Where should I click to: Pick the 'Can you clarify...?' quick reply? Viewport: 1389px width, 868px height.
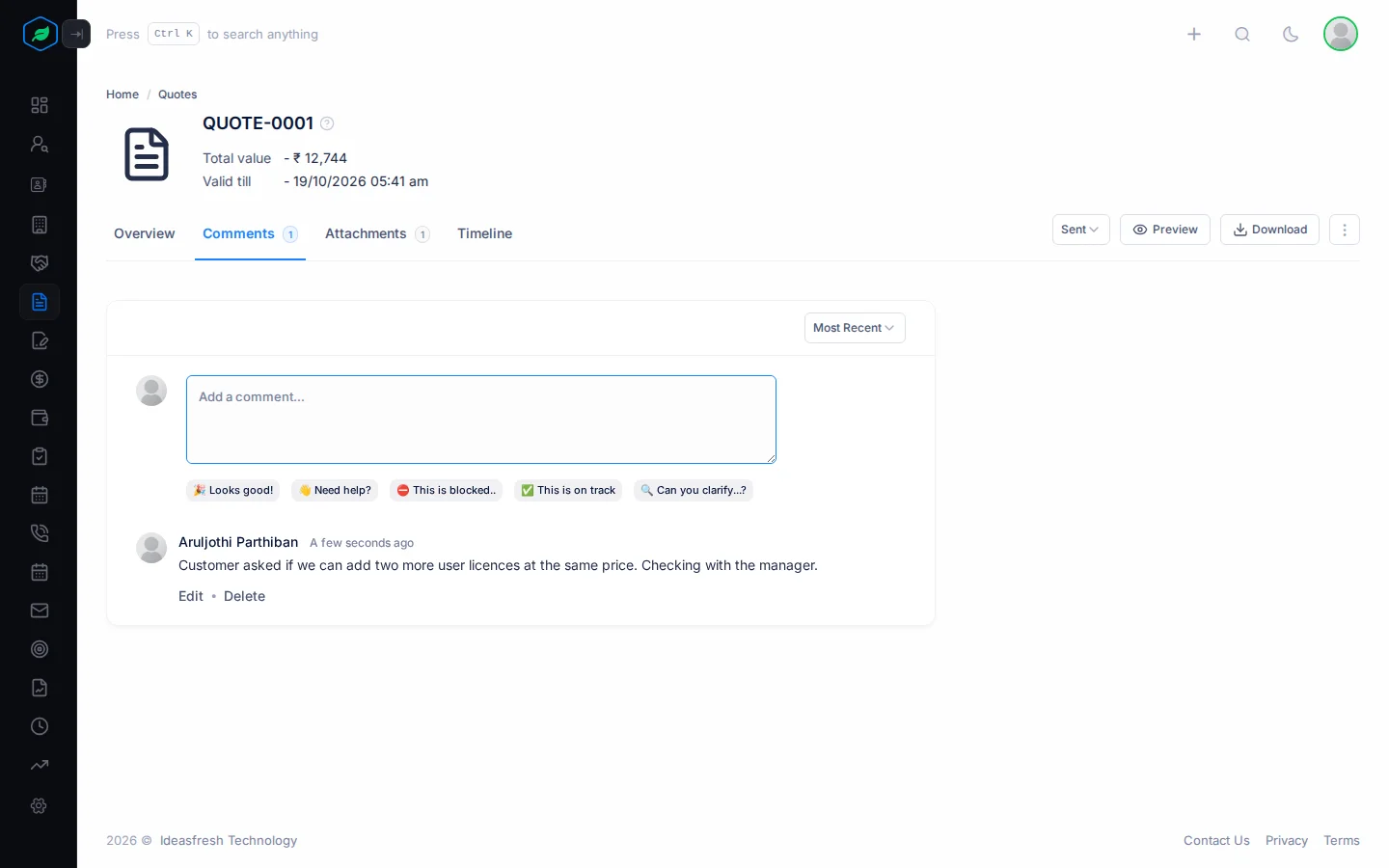point(694,490)
